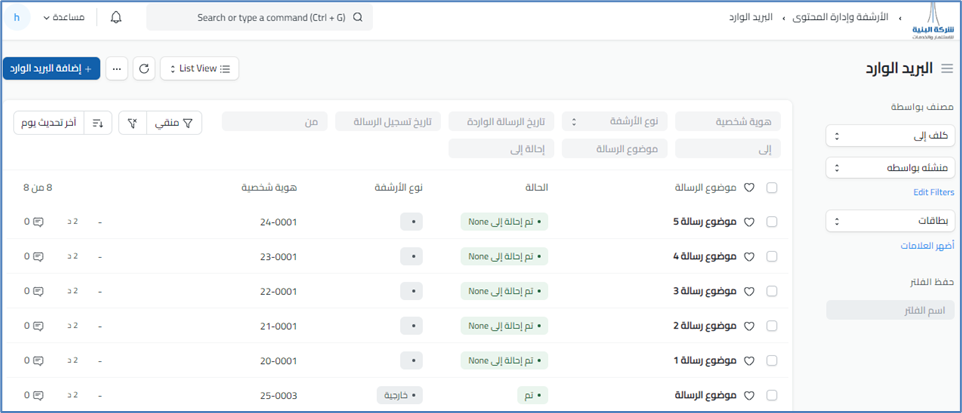The image size is (962, 413).
Task: Expand the منشله بواسطه dropdown
Action: click(890, 168)
